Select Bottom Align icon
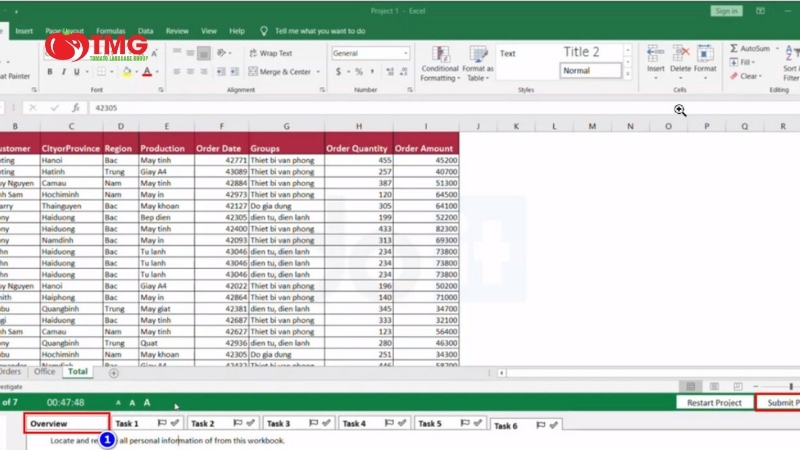The height and width of the screenshot is (450, 800). (x=204, y=53)
